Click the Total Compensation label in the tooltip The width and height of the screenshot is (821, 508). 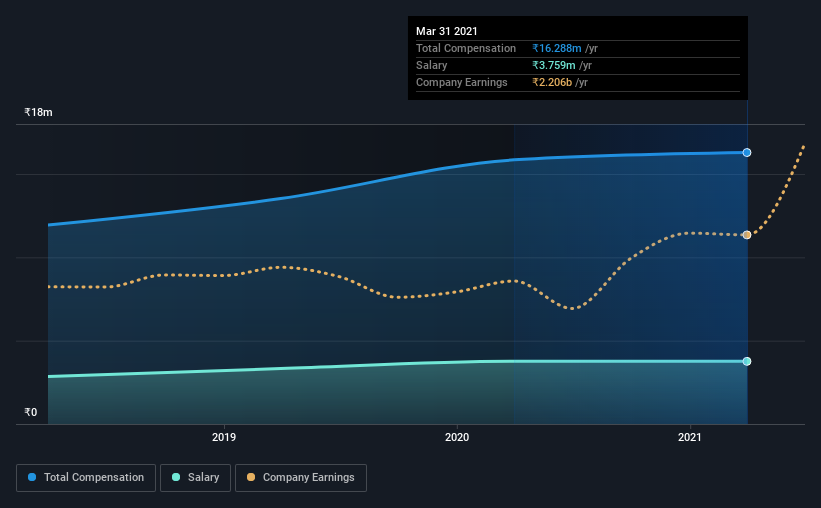point(466,48)
